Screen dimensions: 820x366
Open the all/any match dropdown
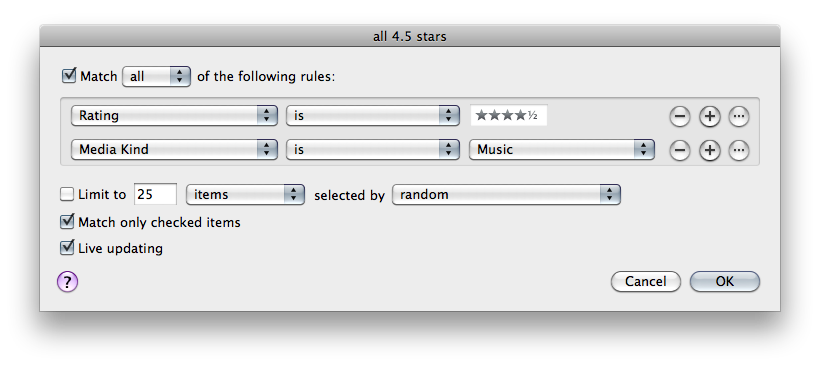(156, 76)
